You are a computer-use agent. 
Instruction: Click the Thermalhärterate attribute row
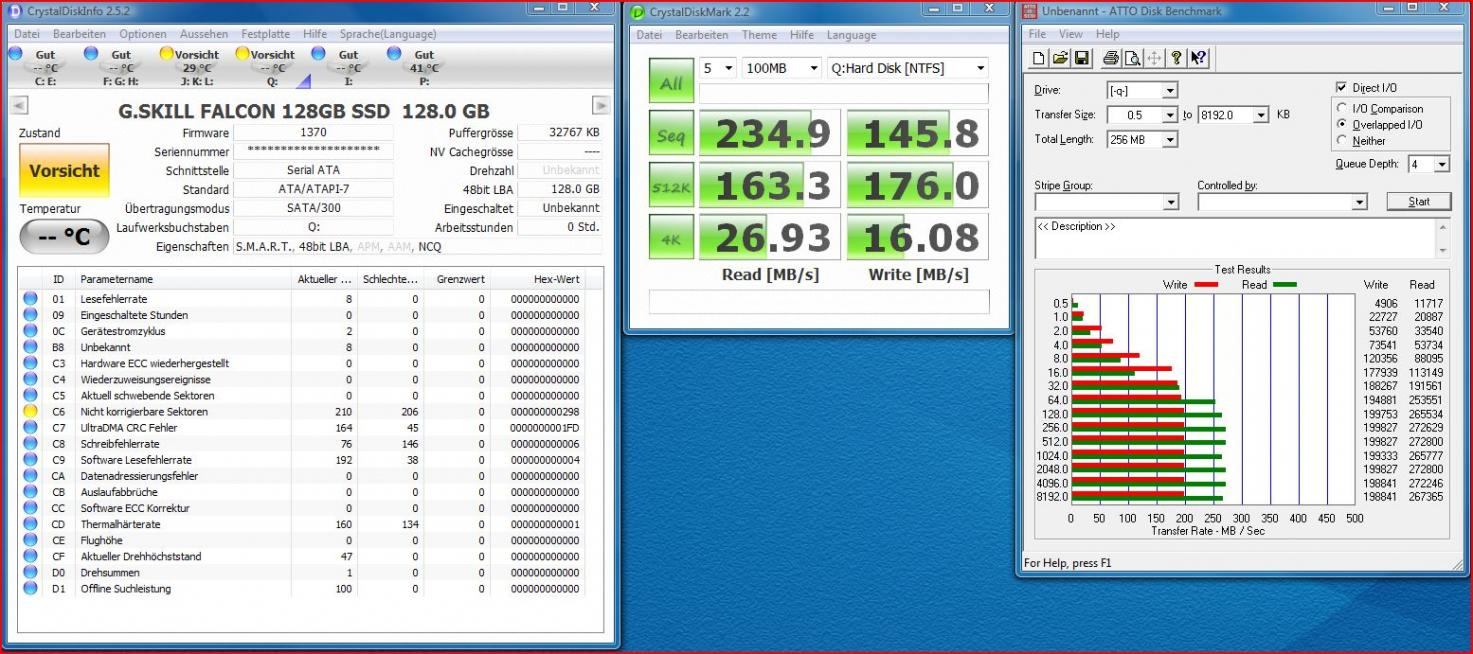pos(302,524)
